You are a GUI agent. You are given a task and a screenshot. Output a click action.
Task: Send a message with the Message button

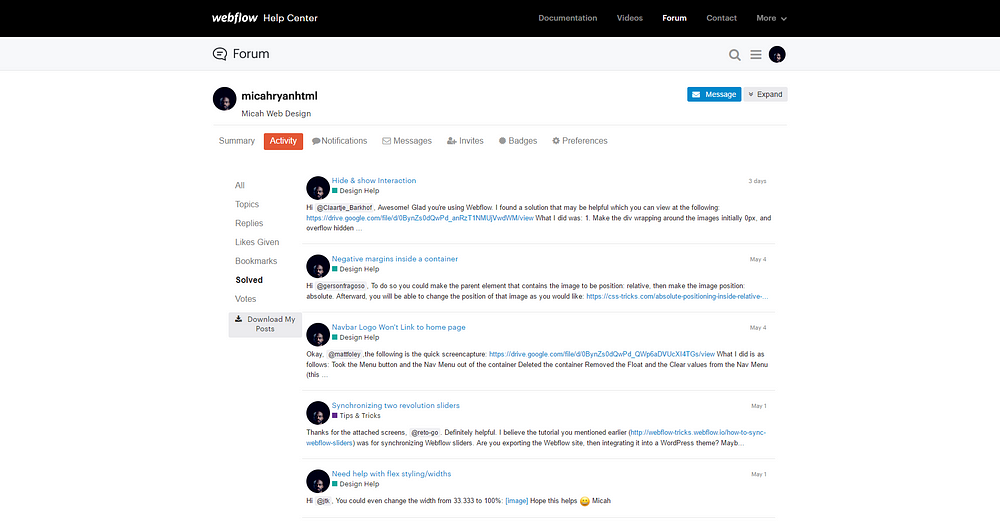point(714,94)
